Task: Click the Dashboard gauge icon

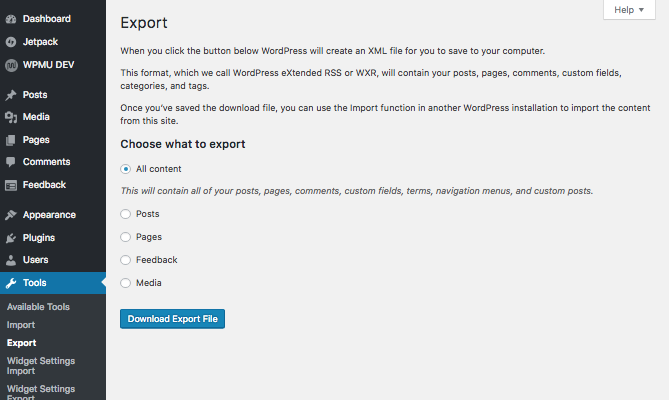Action: coord(11,19)
